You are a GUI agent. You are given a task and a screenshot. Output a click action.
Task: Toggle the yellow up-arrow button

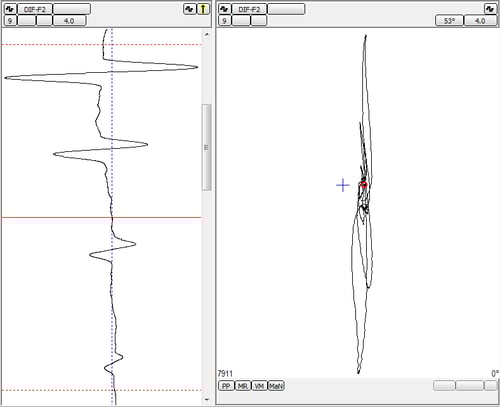pos(203,9)
